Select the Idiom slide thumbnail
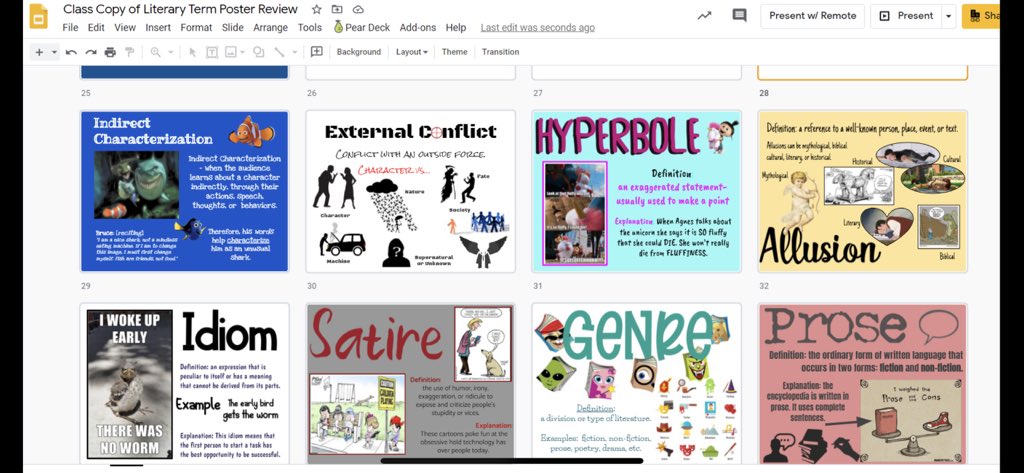This screenshot has height=473, width=1024. pyautogui.click(x=184, y=383)
